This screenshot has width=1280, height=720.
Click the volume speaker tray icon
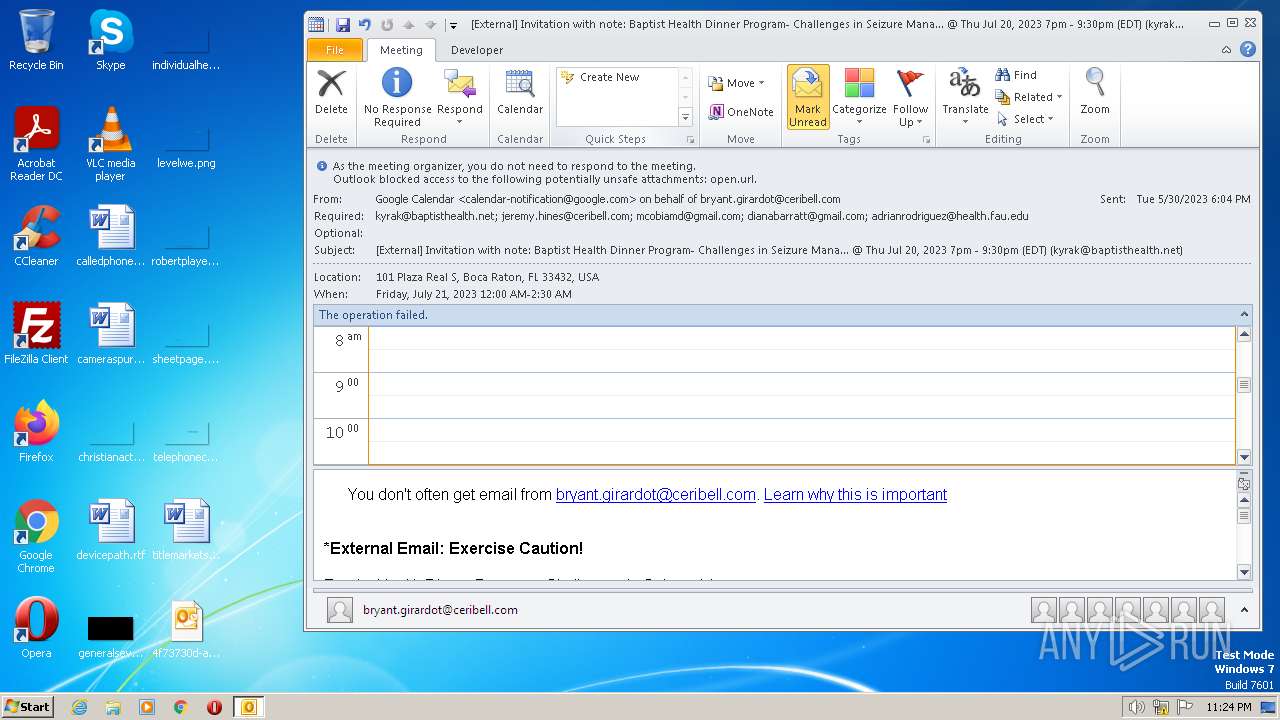tap(1137, 707)
